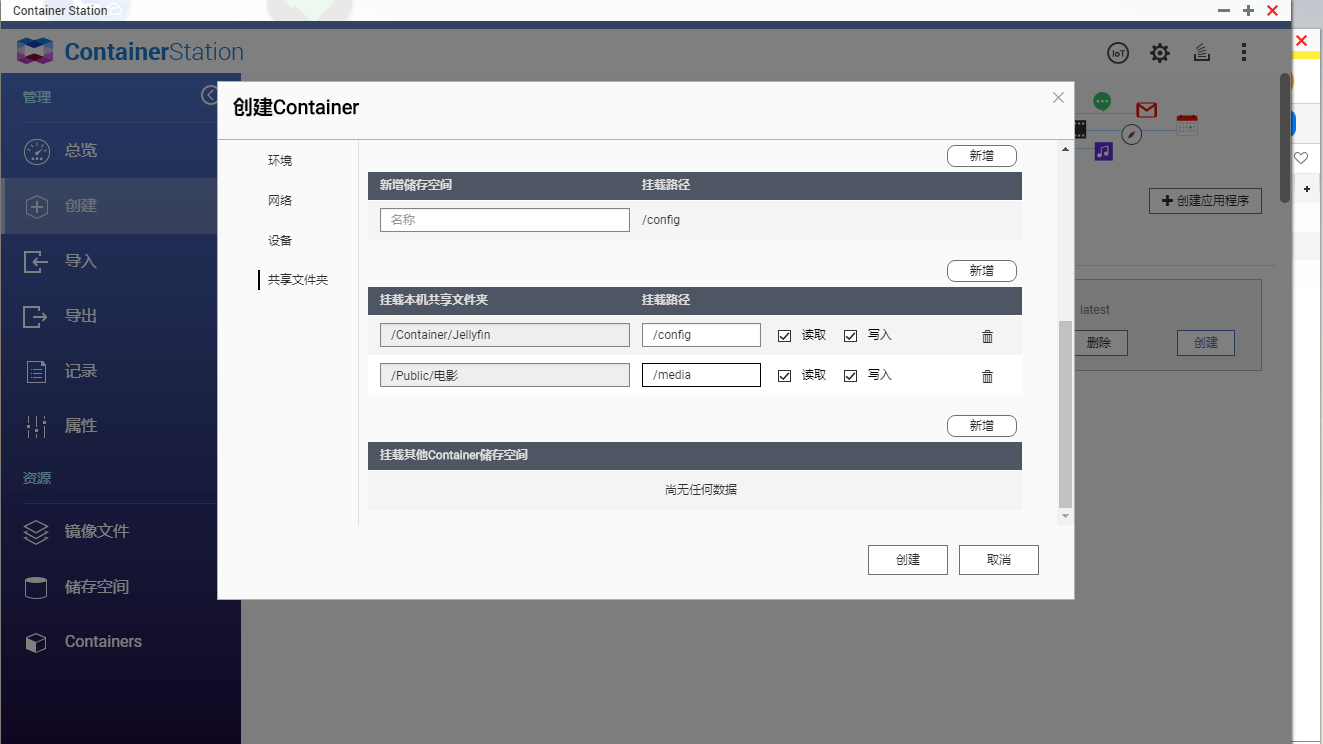Cancel the dialog with 取消 button
Viewport: 1323px width, 744px height.
pos(999,560)
